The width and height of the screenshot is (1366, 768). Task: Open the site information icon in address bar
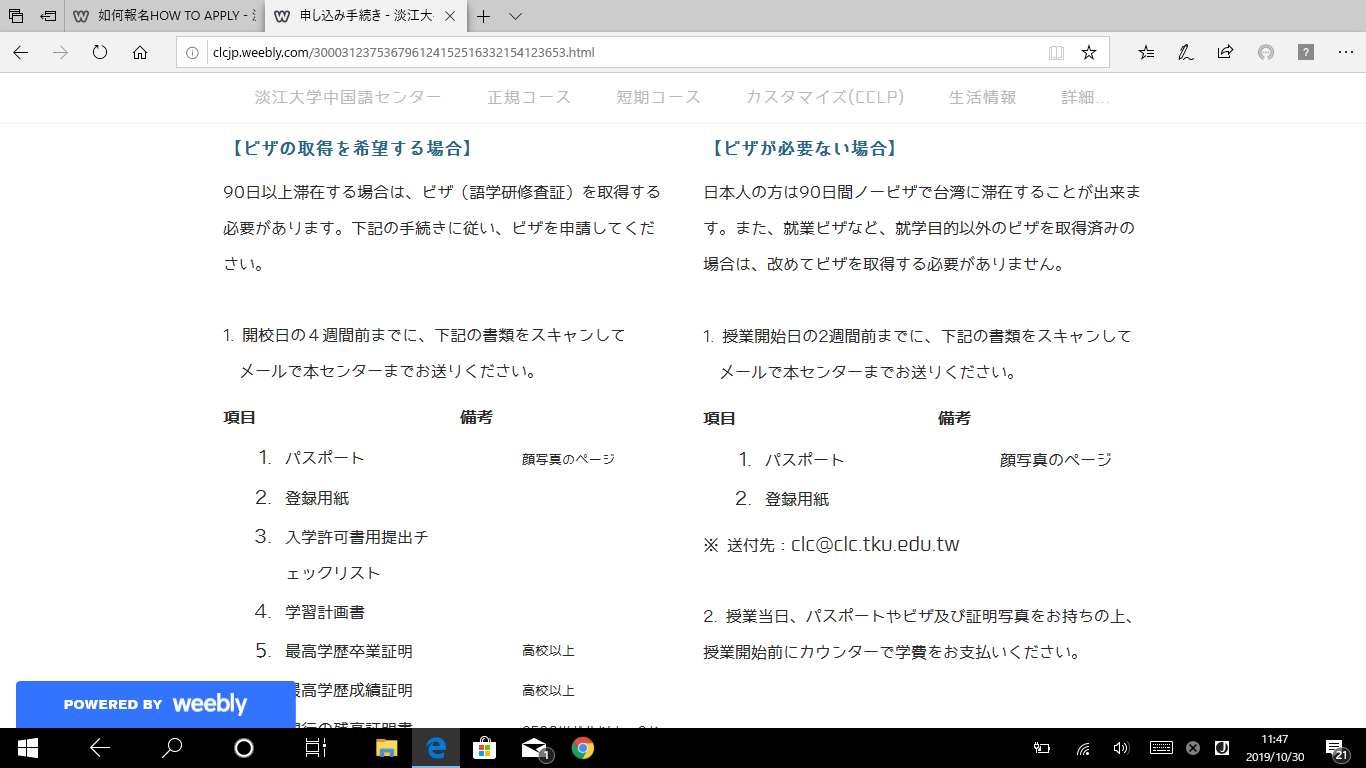193,52
